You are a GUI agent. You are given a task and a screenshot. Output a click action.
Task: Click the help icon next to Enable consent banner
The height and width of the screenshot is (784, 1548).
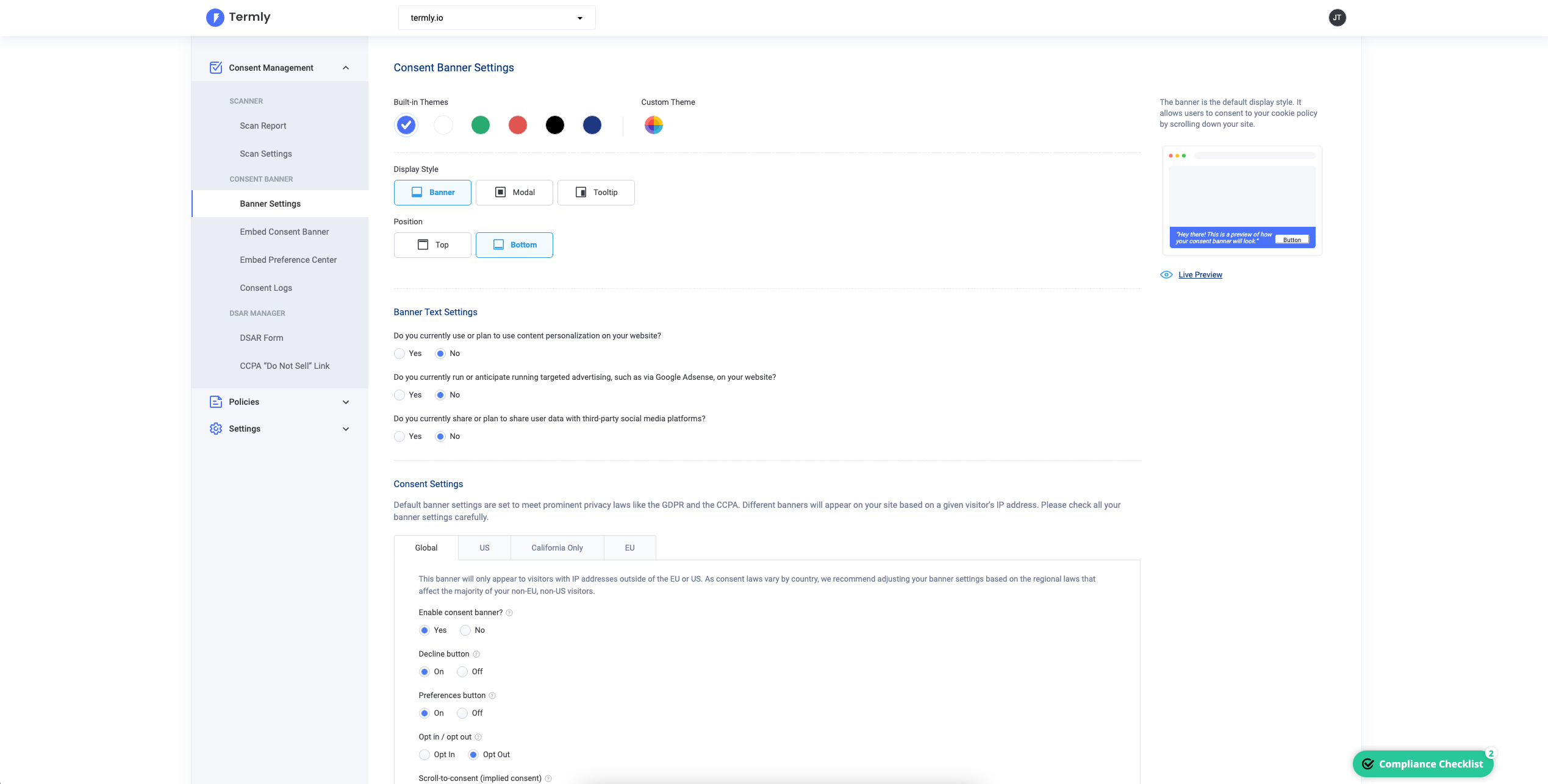(509, 613)
